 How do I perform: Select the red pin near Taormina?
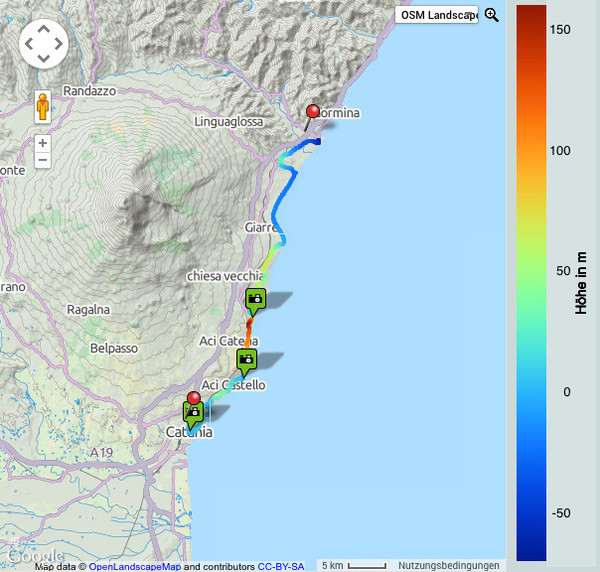click(313, 112)
